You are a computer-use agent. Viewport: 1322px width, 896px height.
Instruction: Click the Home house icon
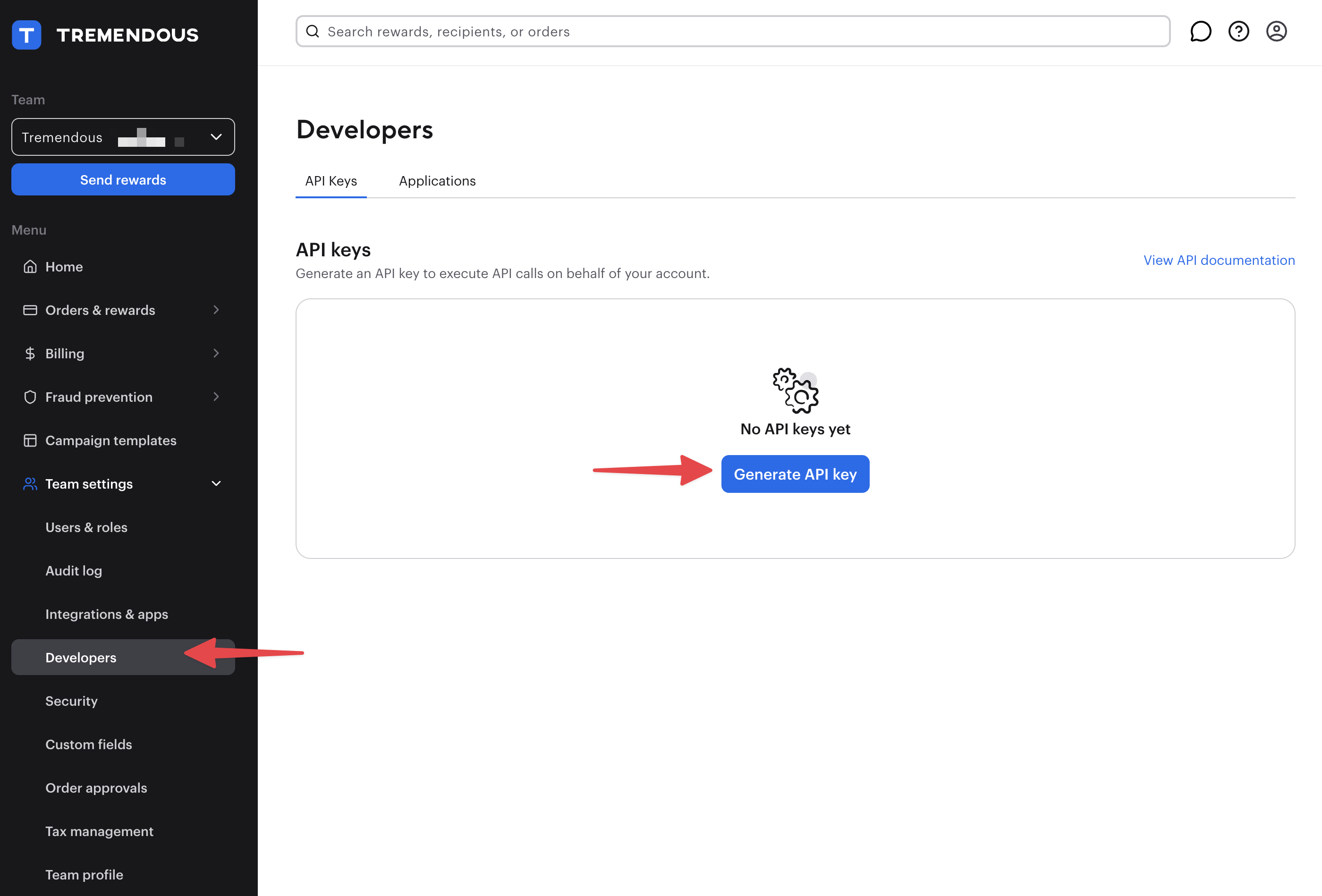(x=30, y=267)
